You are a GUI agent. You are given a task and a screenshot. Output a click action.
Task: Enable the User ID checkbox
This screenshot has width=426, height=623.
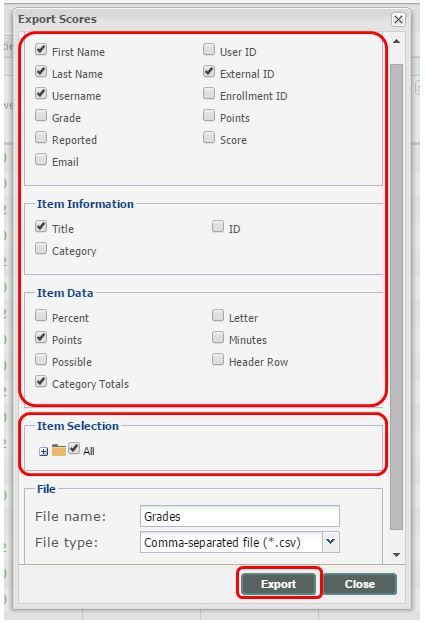[x=209, y=50]
